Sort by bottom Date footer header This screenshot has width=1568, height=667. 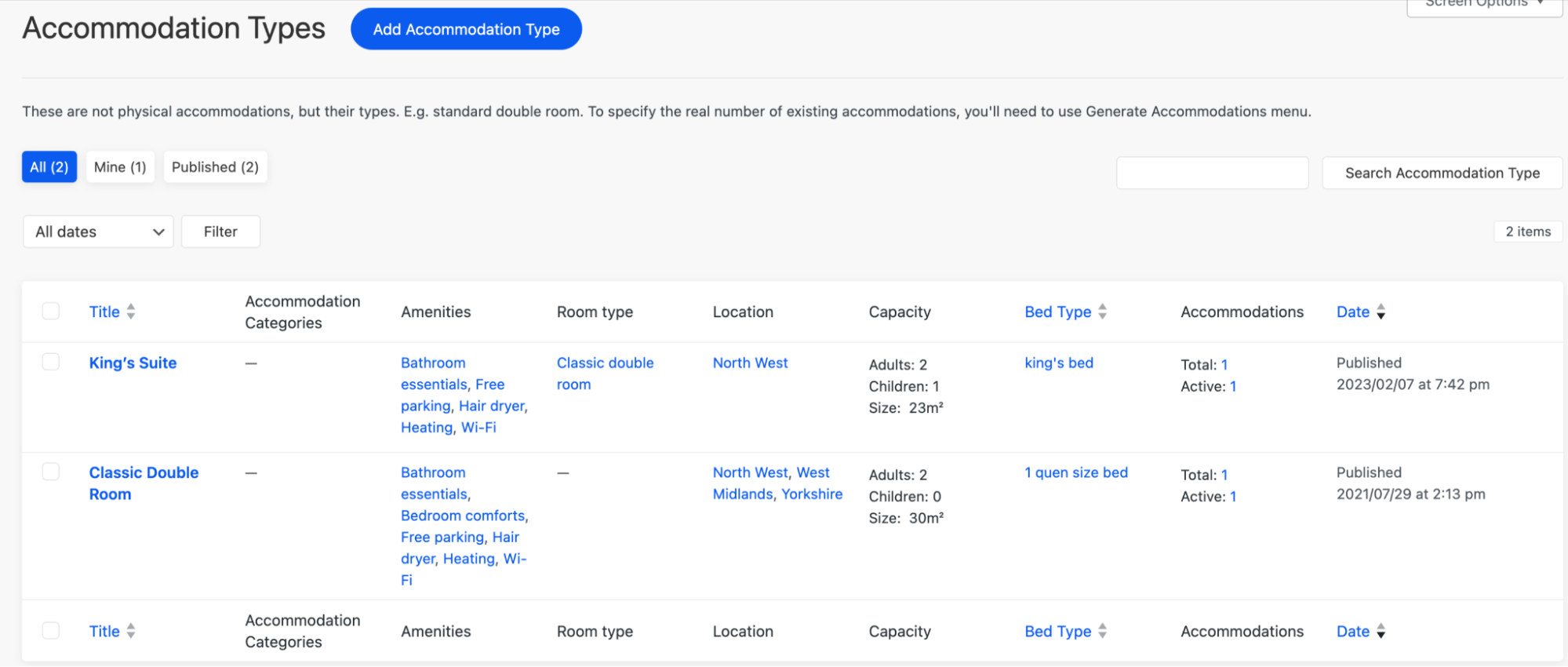pos(1353,631)
